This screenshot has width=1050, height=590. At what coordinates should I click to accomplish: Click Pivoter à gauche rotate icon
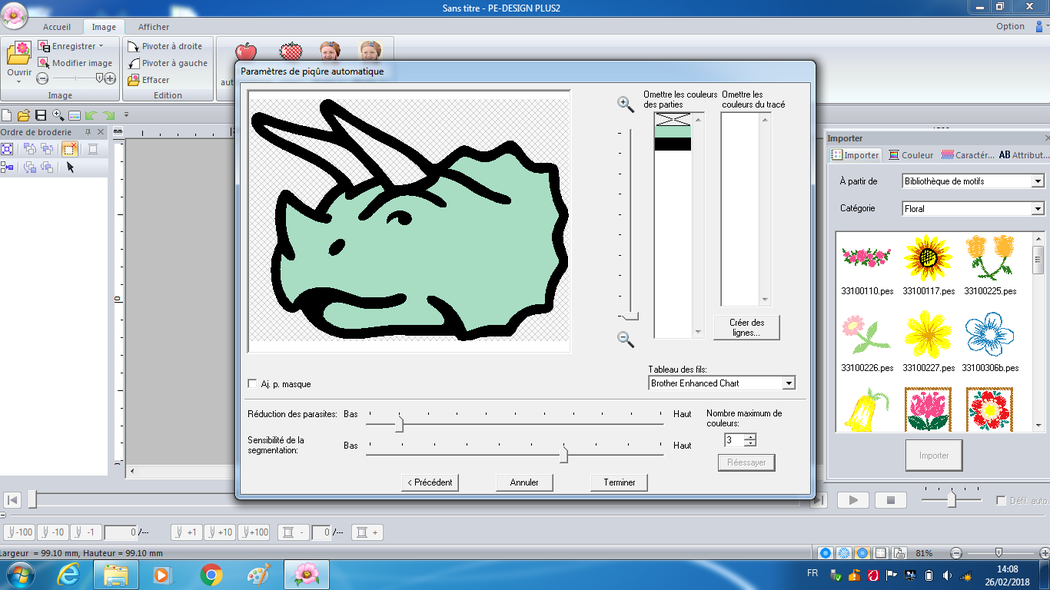(x=134, y=63)
